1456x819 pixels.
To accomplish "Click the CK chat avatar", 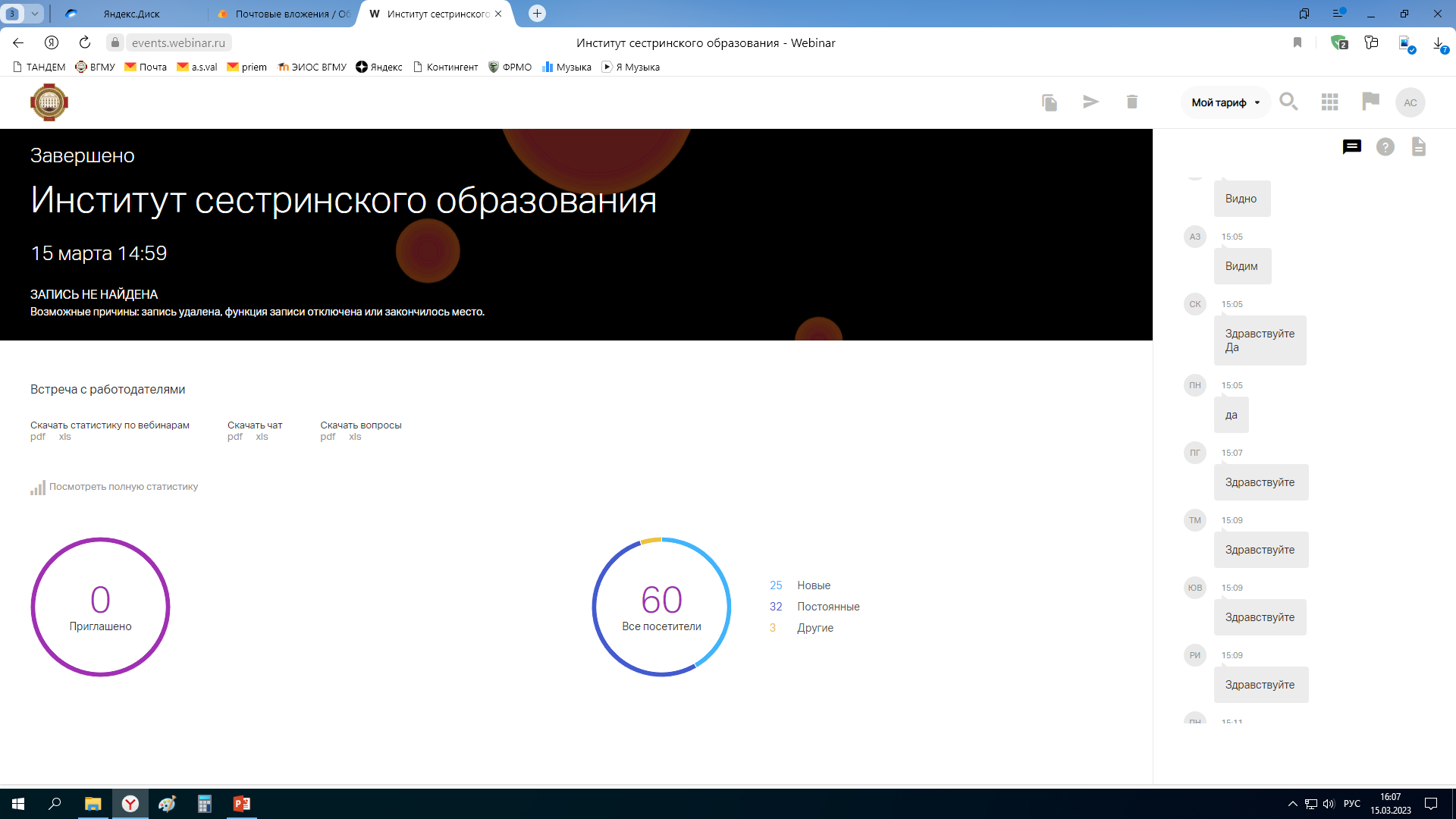I will point(1195,304).
